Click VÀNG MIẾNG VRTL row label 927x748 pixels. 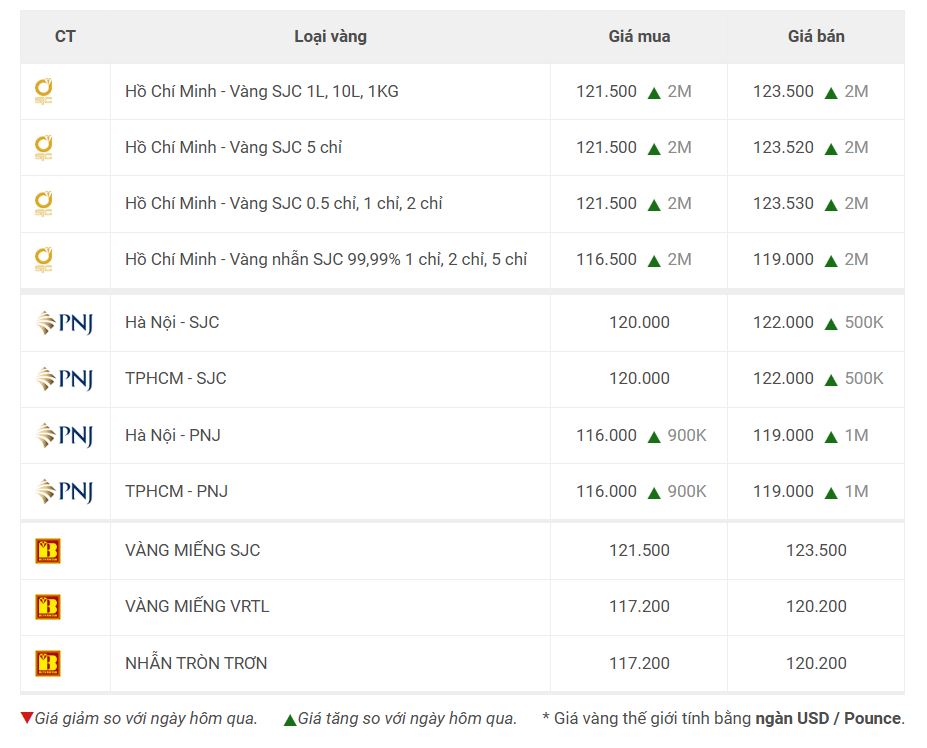(x=197, y=606)
